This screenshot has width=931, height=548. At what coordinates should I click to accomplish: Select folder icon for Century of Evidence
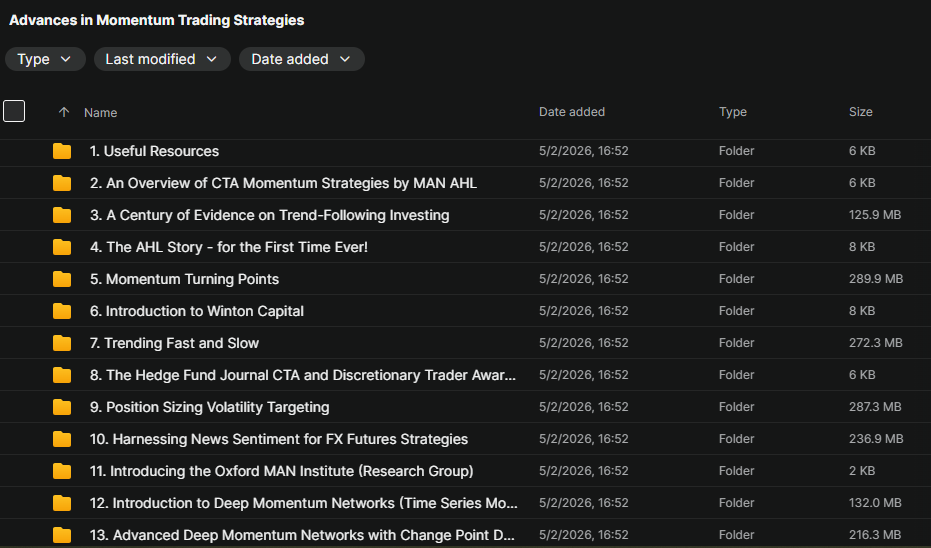click(x=62, y=216)
